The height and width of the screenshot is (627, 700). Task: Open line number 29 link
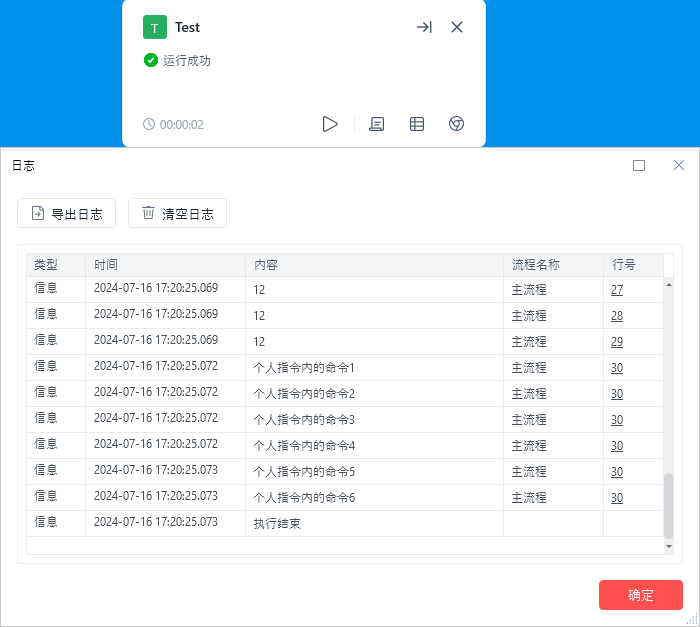[617, 342]
